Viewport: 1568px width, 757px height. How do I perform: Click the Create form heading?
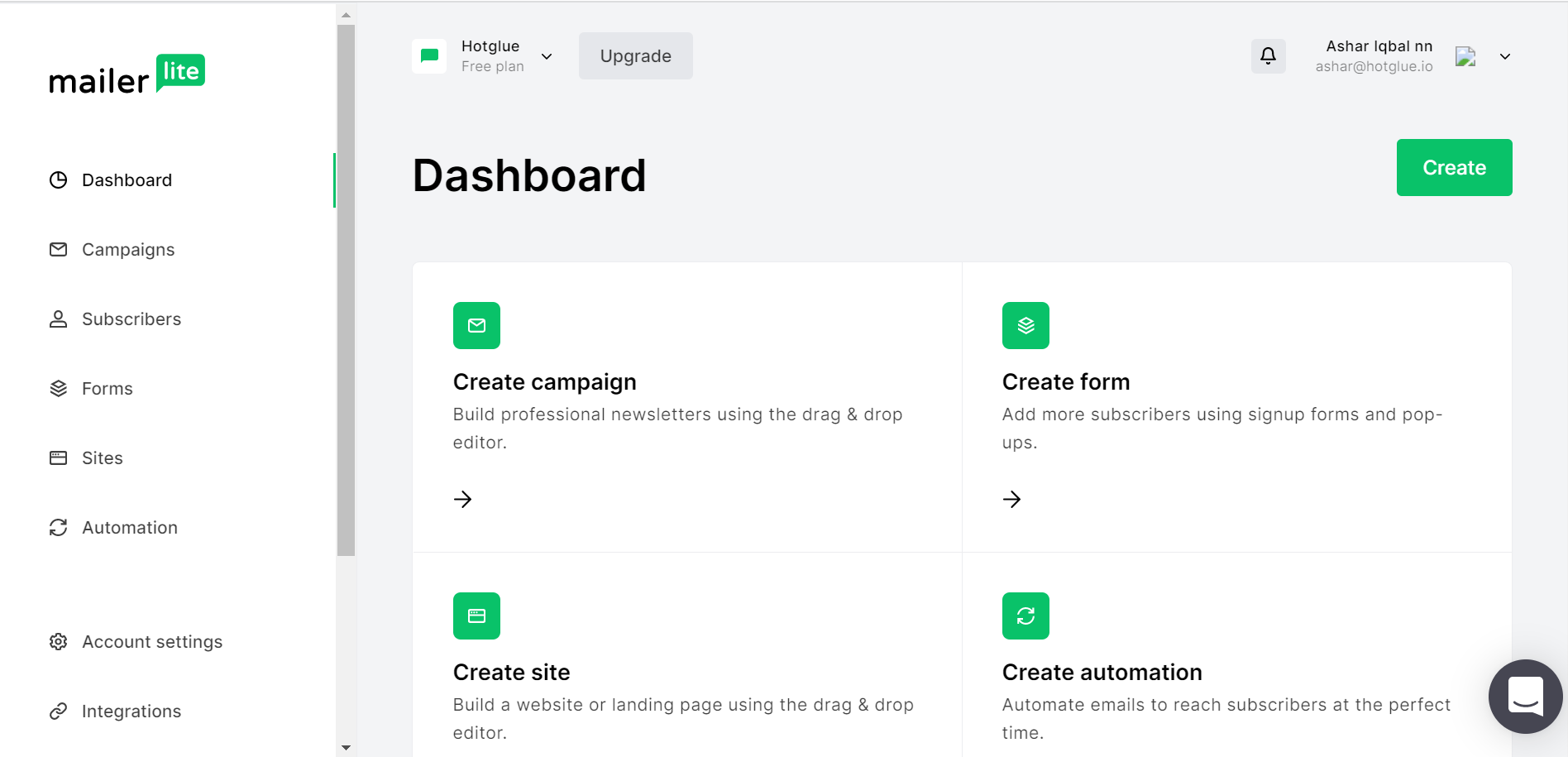[x=1066, y=381]
